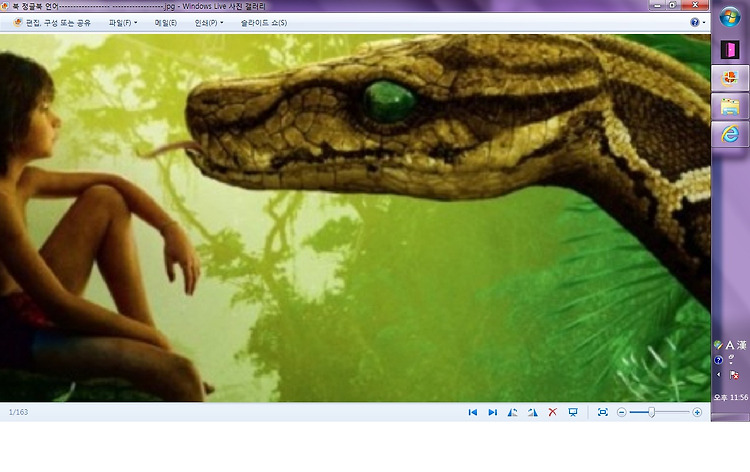Zoom out with the minus button
The image size is (750, 472).
[621, 412]
